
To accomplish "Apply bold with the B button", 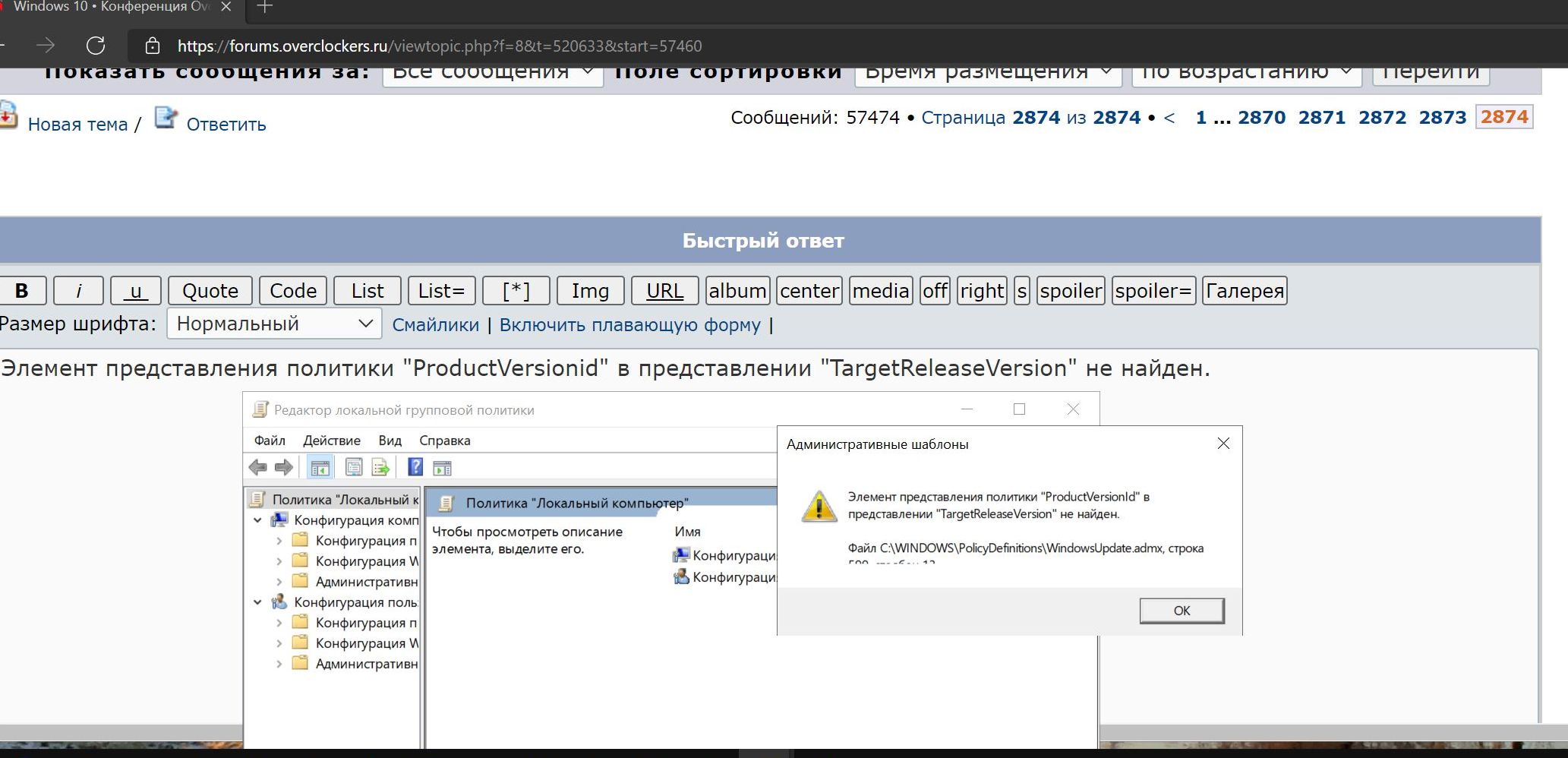I will [x=22, y=291].
